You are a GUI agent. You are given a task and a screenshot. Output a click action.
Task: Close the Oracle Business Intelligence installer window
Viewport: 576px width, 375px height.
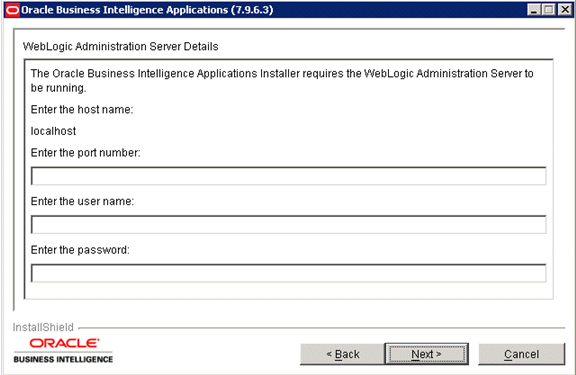(565, 10)
